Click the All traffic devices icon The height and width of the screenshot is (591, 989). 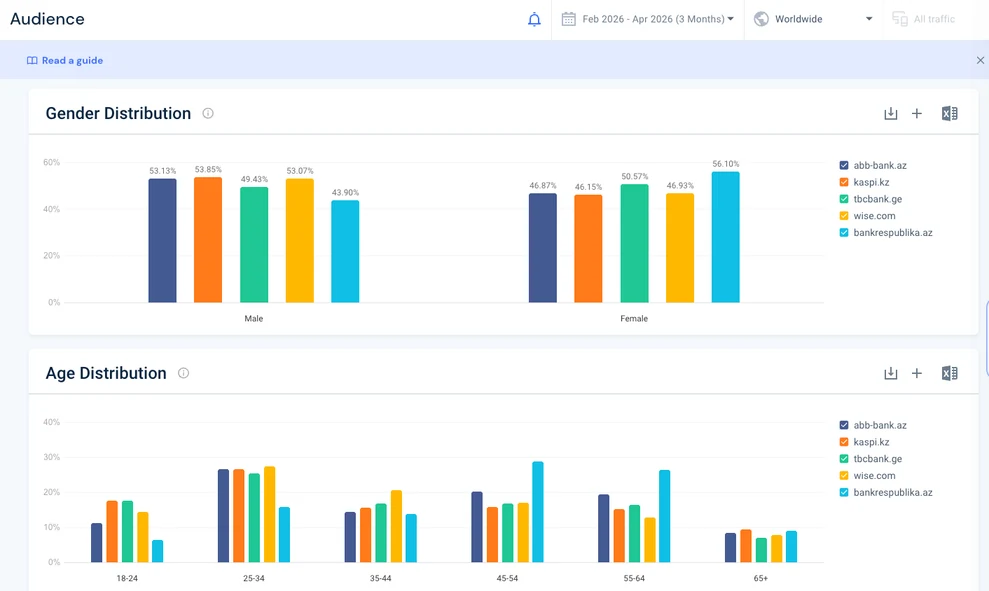click(x=899, y=19)
